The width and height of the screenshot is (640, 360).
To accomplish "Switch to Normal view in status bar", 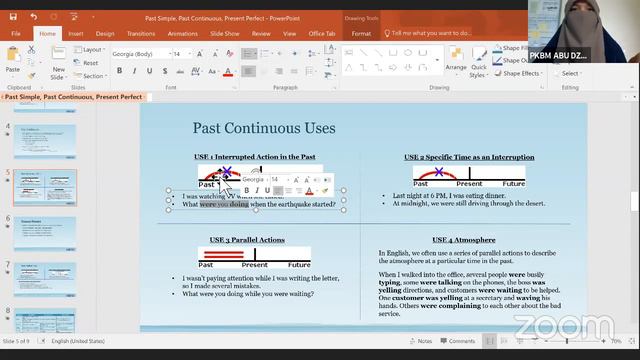I will click(x=489, y=341).
